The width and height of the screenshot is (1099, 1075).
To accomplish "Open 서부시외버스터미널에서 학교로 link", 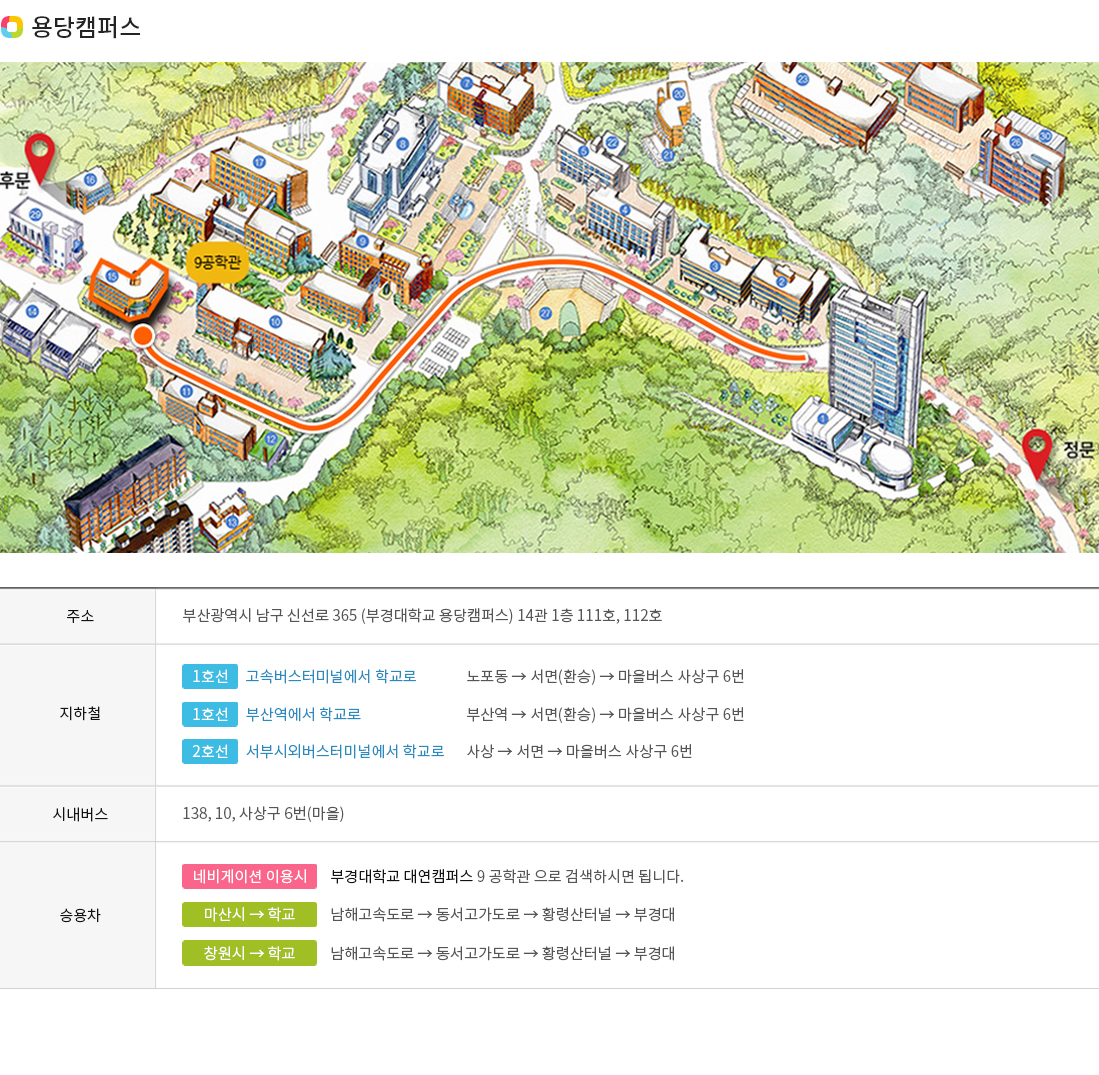I will 344,751.
